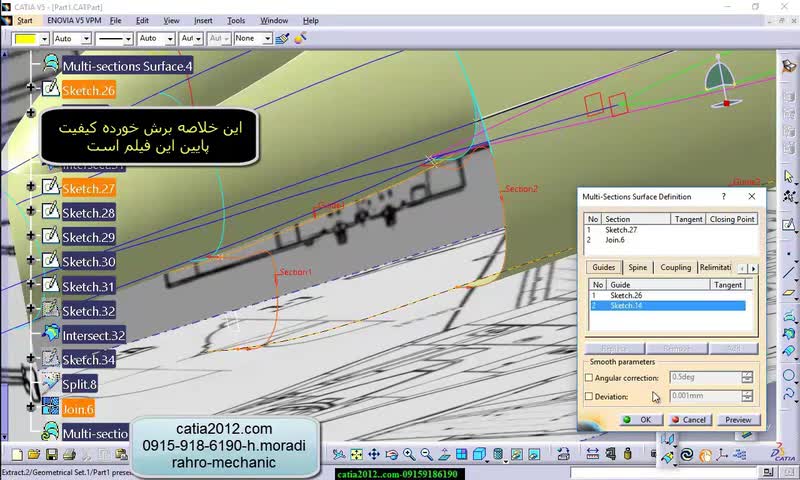Click the Cancel button
Screen dimensions: 800x480
[688, 420]
